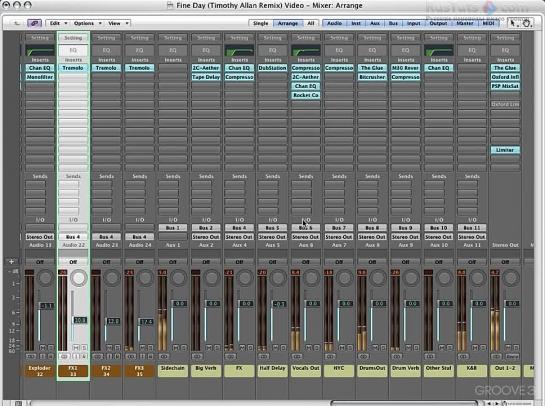
Task: Click the stereo format icon on Big Verb strip
Action: pos(197,356)
